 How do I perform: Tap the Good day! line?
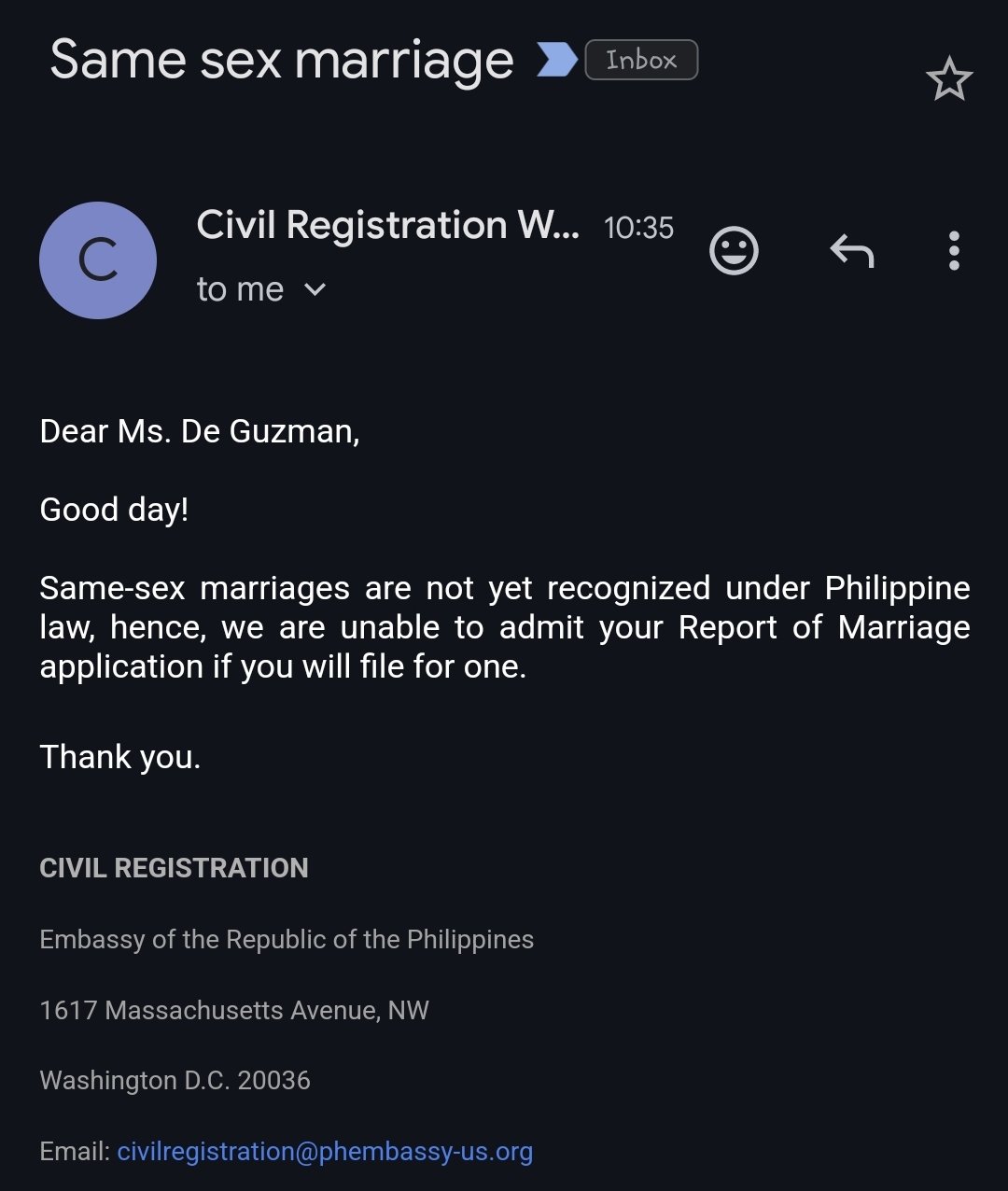[114, 510]
